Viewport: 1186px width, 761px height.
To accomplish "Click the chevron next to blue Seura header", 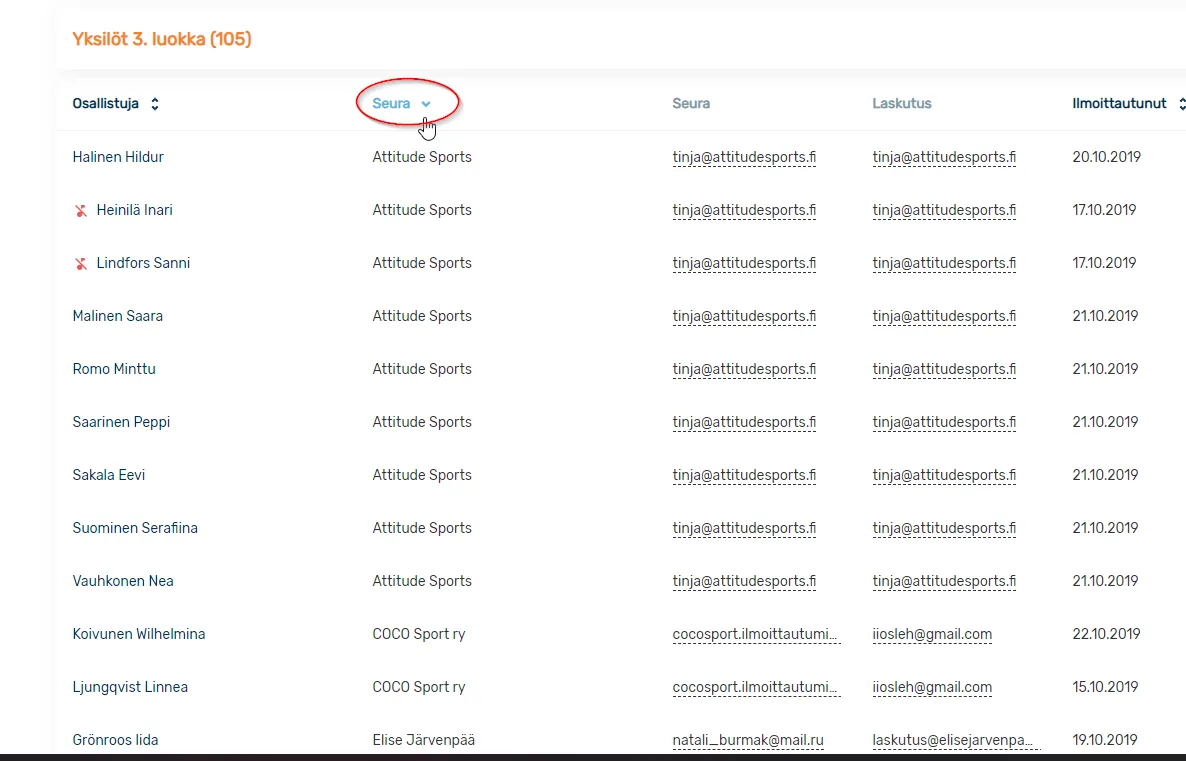I will pos(426,104).
